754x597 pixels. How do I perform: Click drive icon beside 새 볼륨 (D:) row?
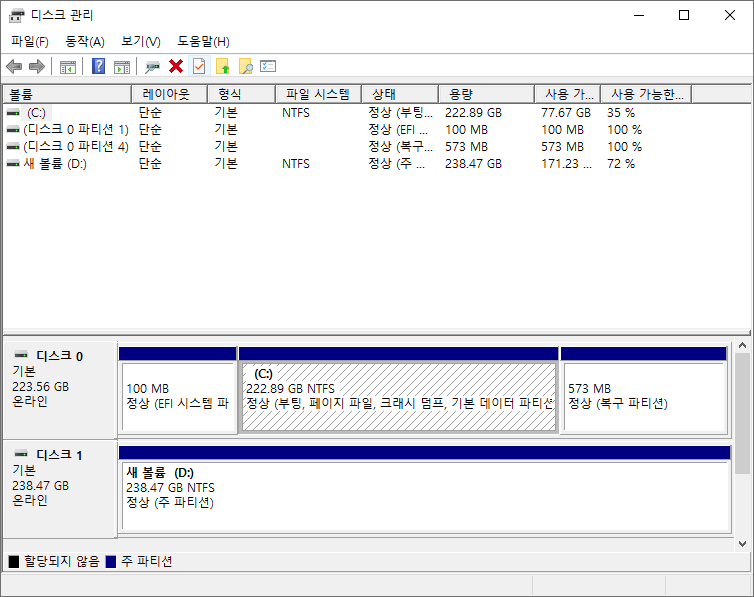coord(13,163)
